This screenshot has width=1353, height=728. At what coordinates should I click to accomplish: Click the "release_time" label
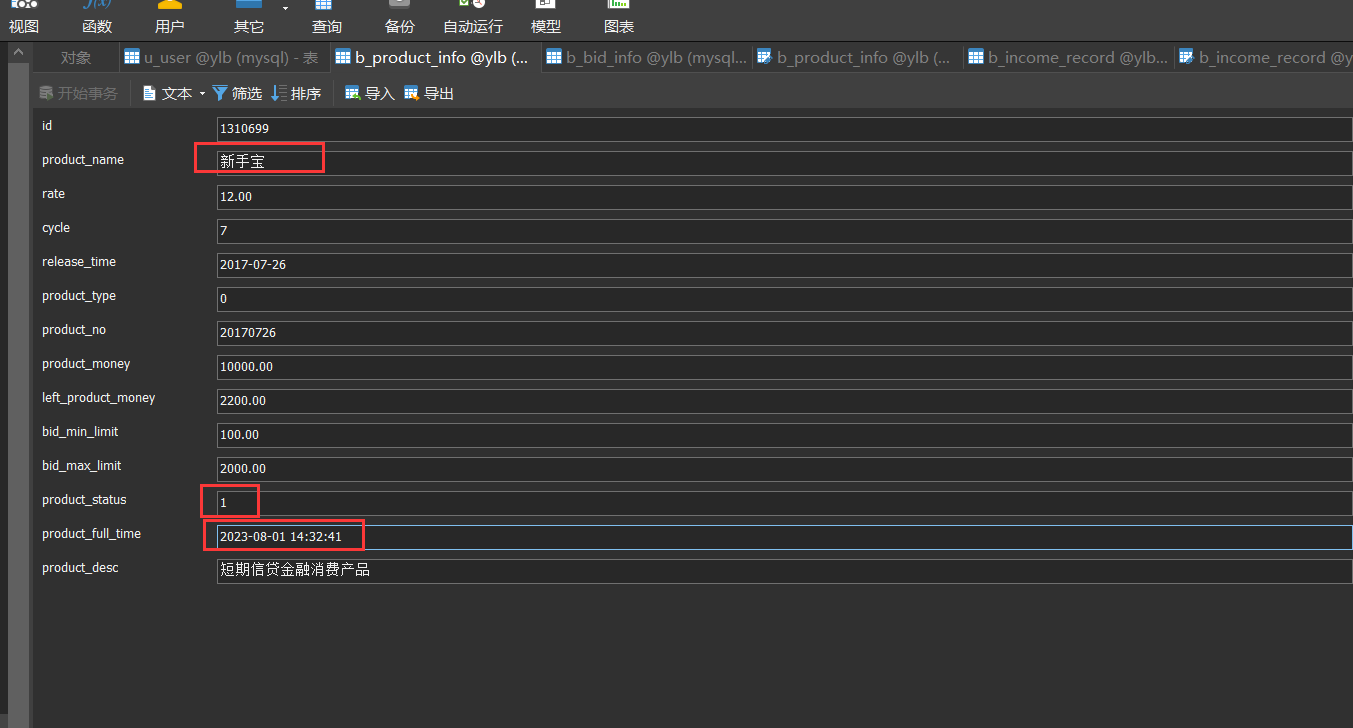79,262
